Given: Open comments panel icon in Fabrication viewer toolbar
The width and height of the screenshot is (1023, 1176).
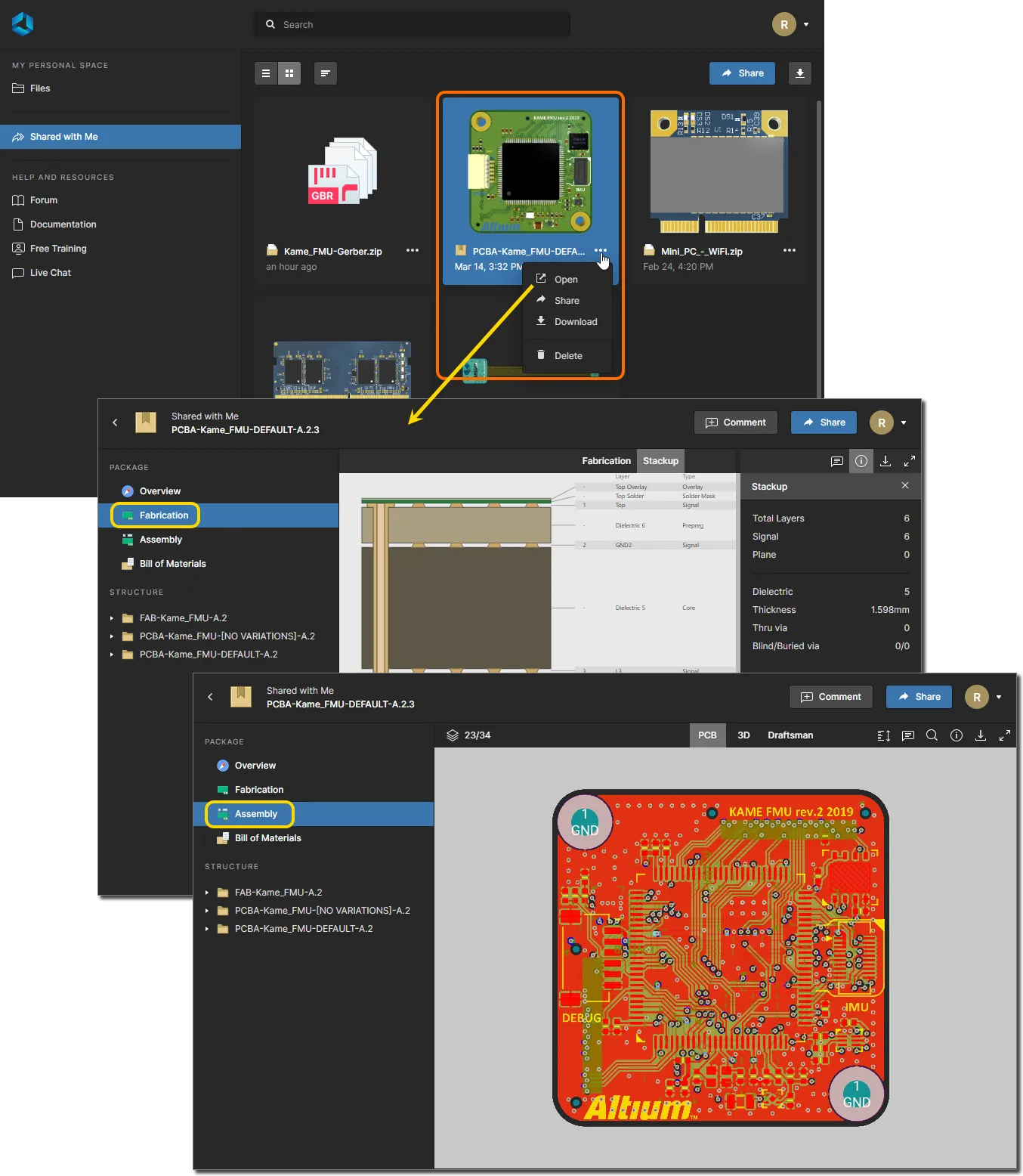Looking at the screenshot, I should [x=837, y=461].
